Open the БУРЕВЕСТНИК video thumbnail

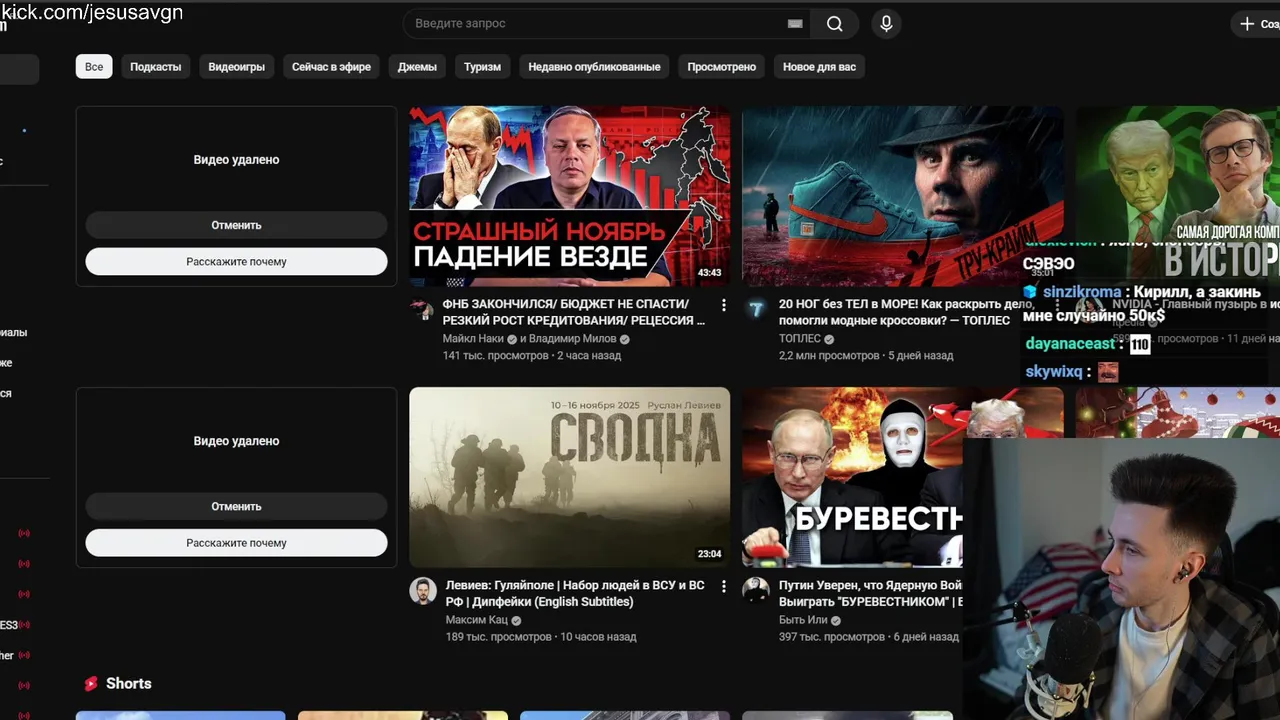point(852,477)
